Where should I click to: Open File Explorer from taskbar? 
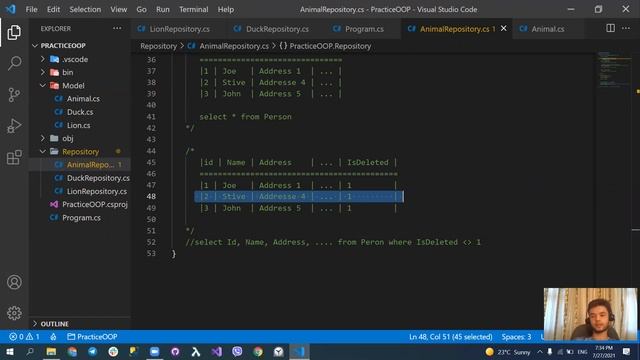[x=51, y=351]
